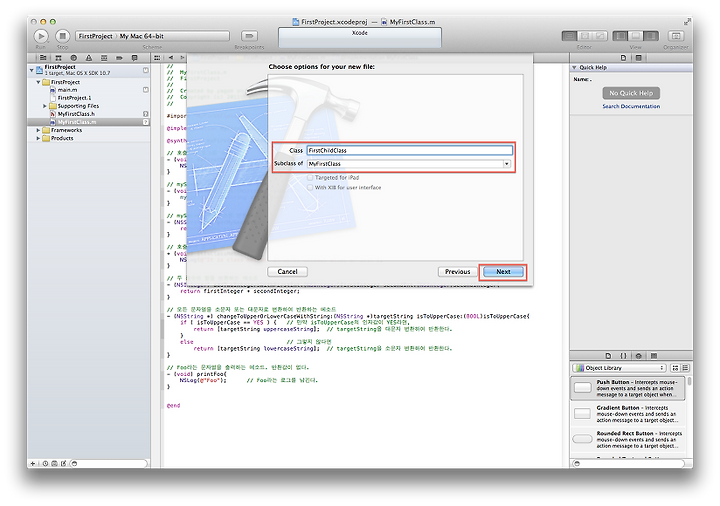The height and width of the screenshot is (506, 720).
Task: Select the Standard editor button
Action: click(x=569, y=36)
